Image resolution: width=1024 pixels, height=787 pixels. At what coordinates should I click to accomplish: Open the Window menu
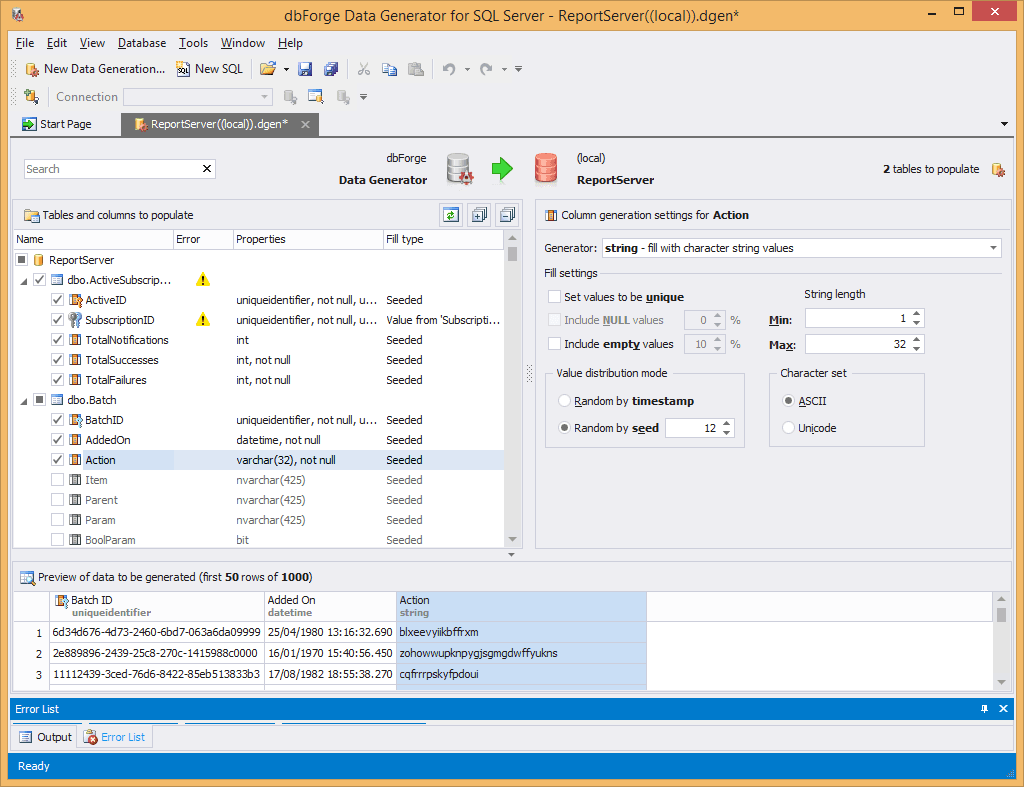[242, 43]
